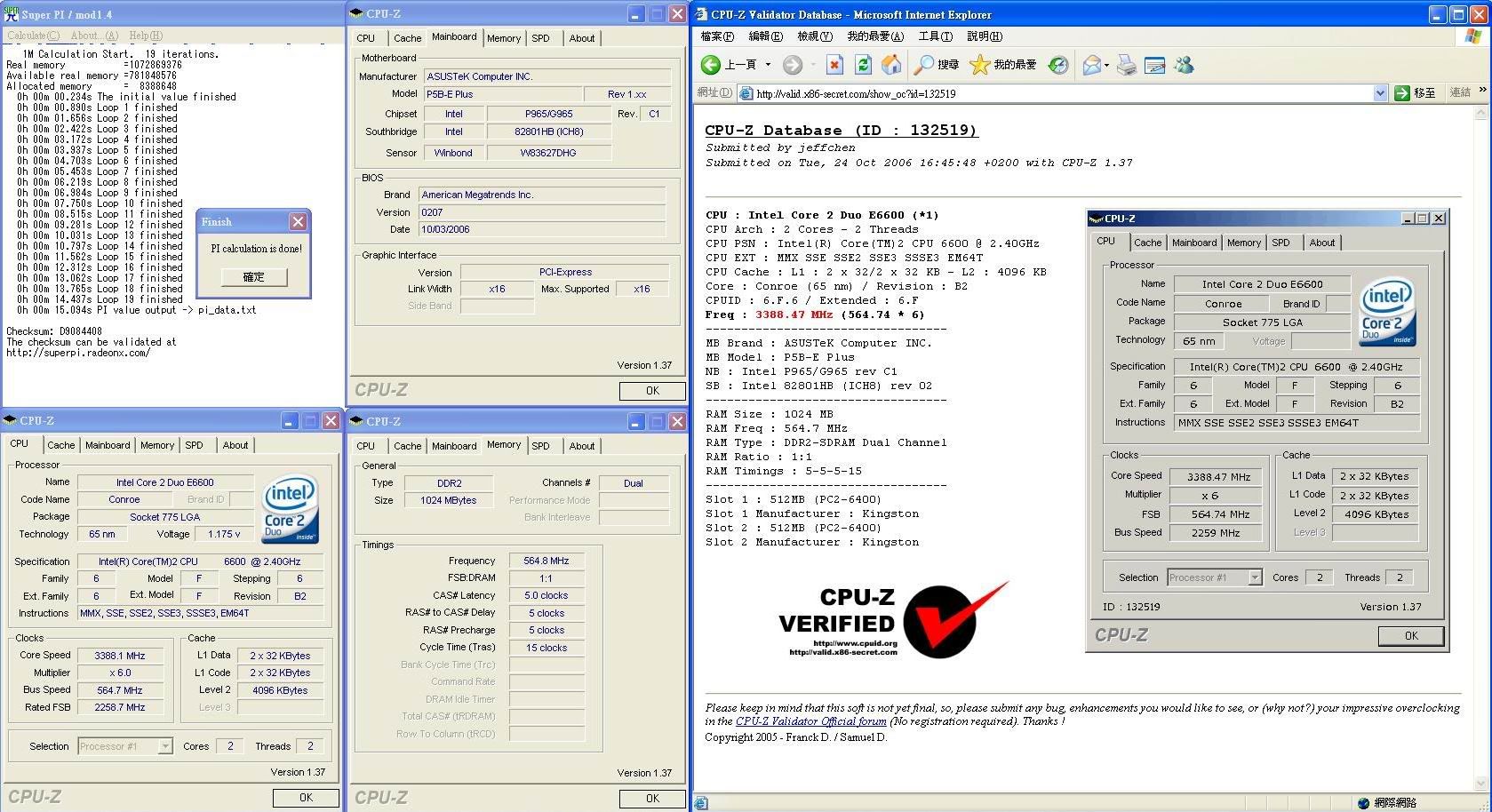Click the CPU-Z Verified checkmark logo
The height and width of the screenshot is (812, 1492).
pos(954,619)
